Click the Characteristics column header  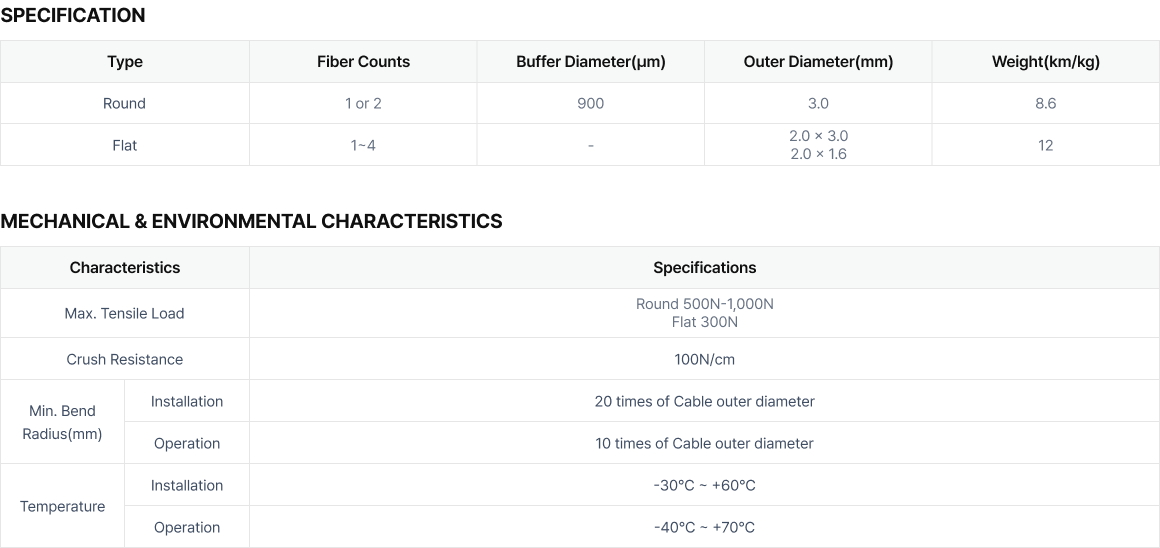124,268
